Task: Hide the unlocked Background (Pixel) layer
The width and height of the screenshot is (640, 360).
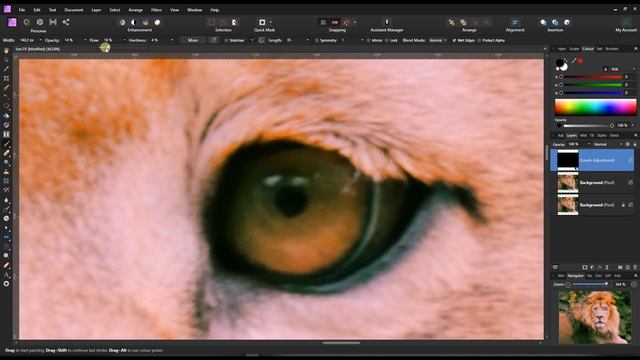Action: pyautogui.click(x=631, y=182)
